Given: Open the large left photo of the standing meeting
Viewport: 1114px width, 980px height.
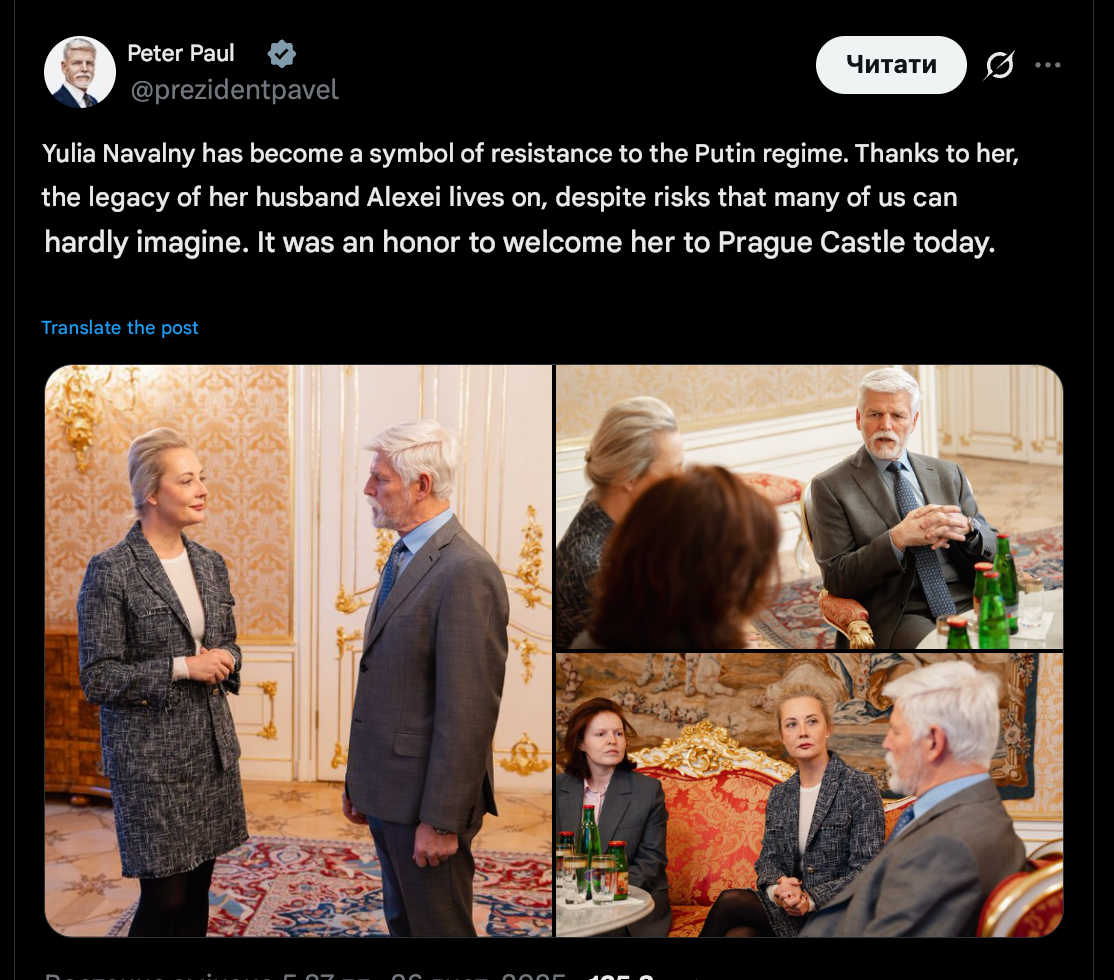Looking at the screenshot, I should coord(298,650).
